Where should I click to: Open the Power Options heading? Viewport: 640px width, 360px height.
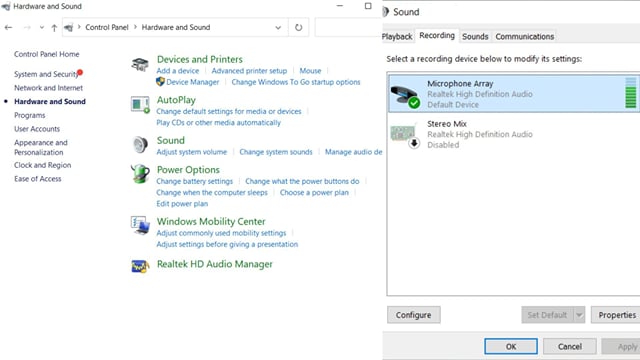(x=188, y=169)
